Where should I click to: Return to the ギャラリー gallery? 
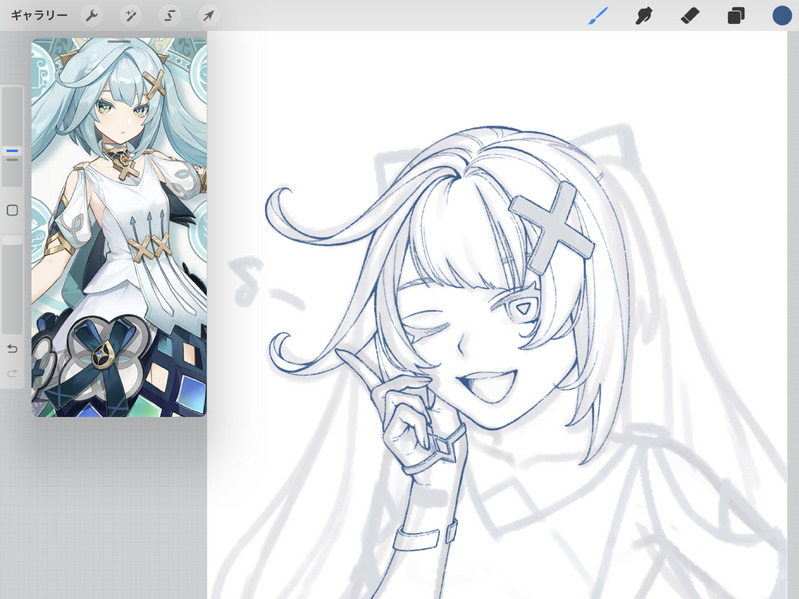pos(39,15)
